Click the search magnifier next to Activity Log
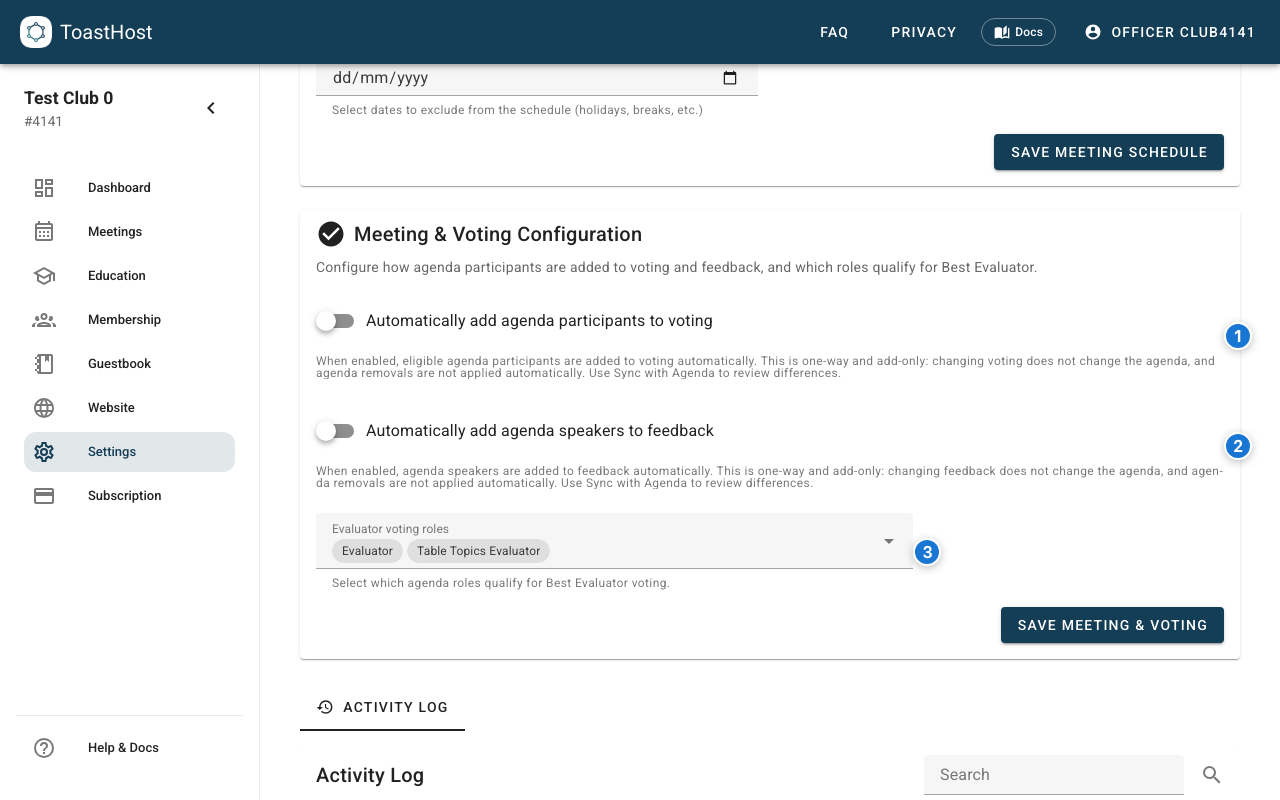Screen dimensions: 1280x800 coord(1211,774)
